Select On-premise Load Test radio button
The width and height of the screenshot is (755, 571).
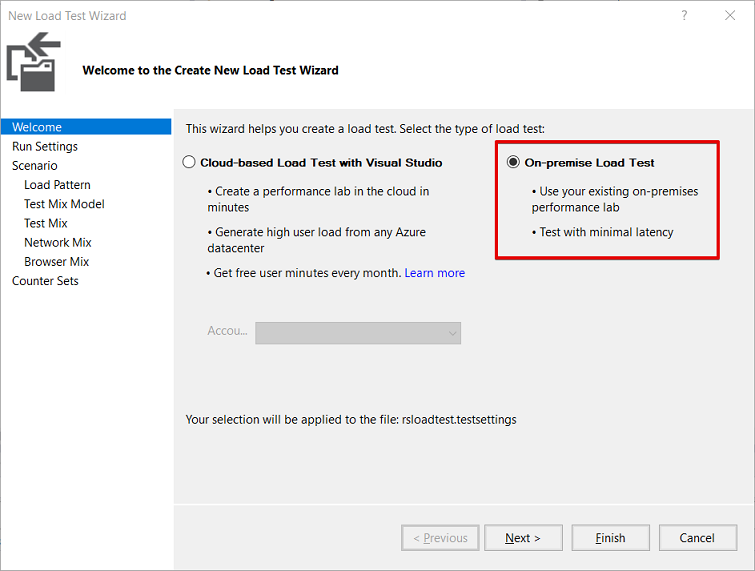514,162
